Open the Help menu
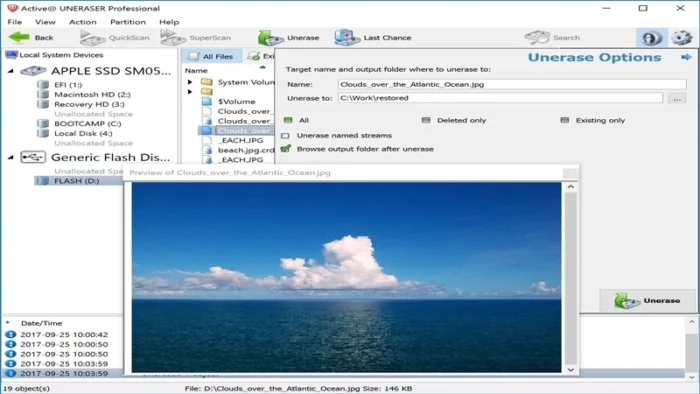The image size is (700, 394). pyautogui.click(x=169, y=22)
